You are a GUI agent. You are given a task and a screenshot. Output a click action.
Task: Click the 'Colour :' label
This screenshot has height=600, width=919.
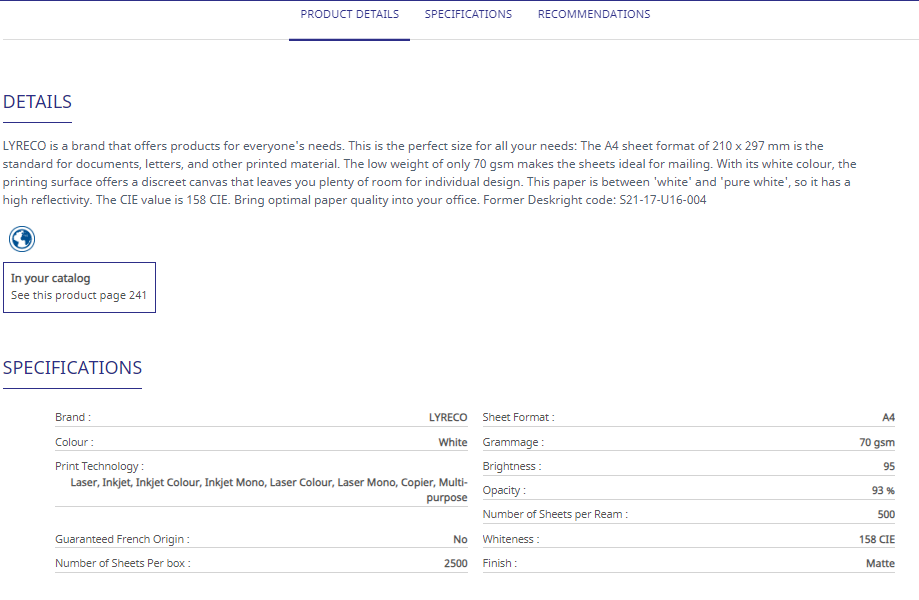click(x=74, y=442)
